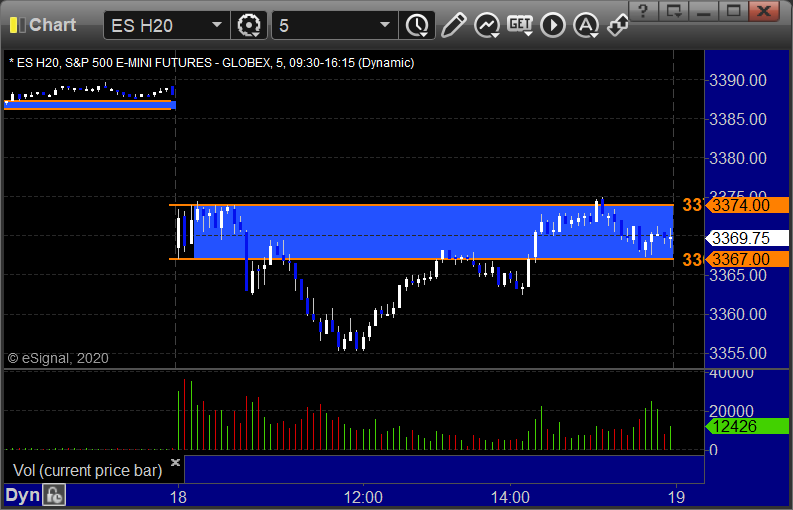
Task: Click the Dyn scaling label
Action: click(x=22, y=495)
